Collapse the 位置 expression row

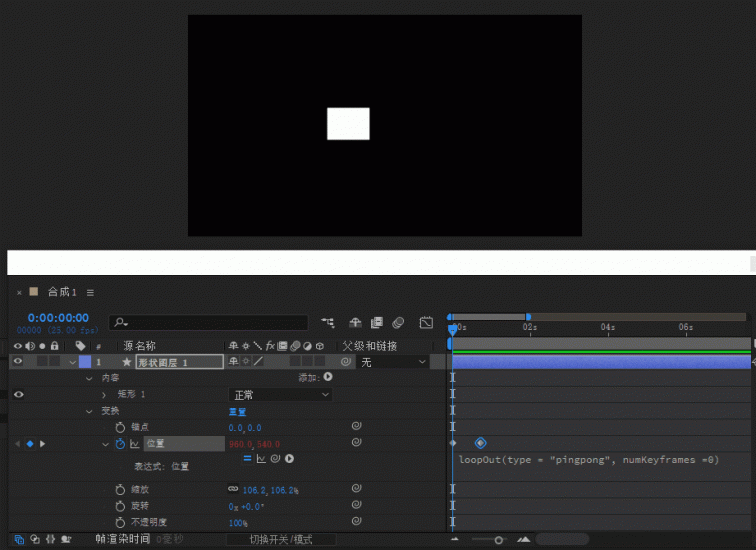(105, 444)
